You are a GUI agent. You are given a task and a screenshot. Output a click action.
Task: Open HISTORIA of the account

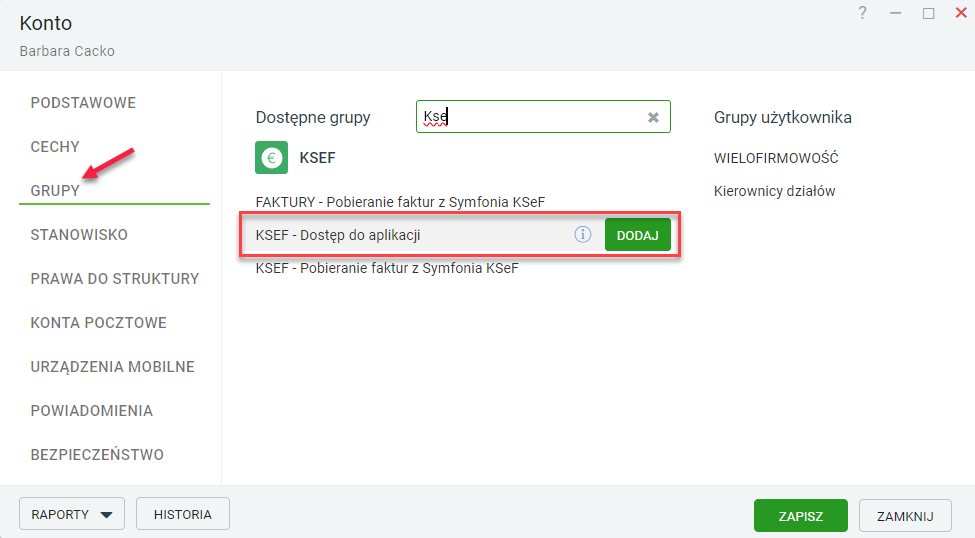(x=182, y=515)
